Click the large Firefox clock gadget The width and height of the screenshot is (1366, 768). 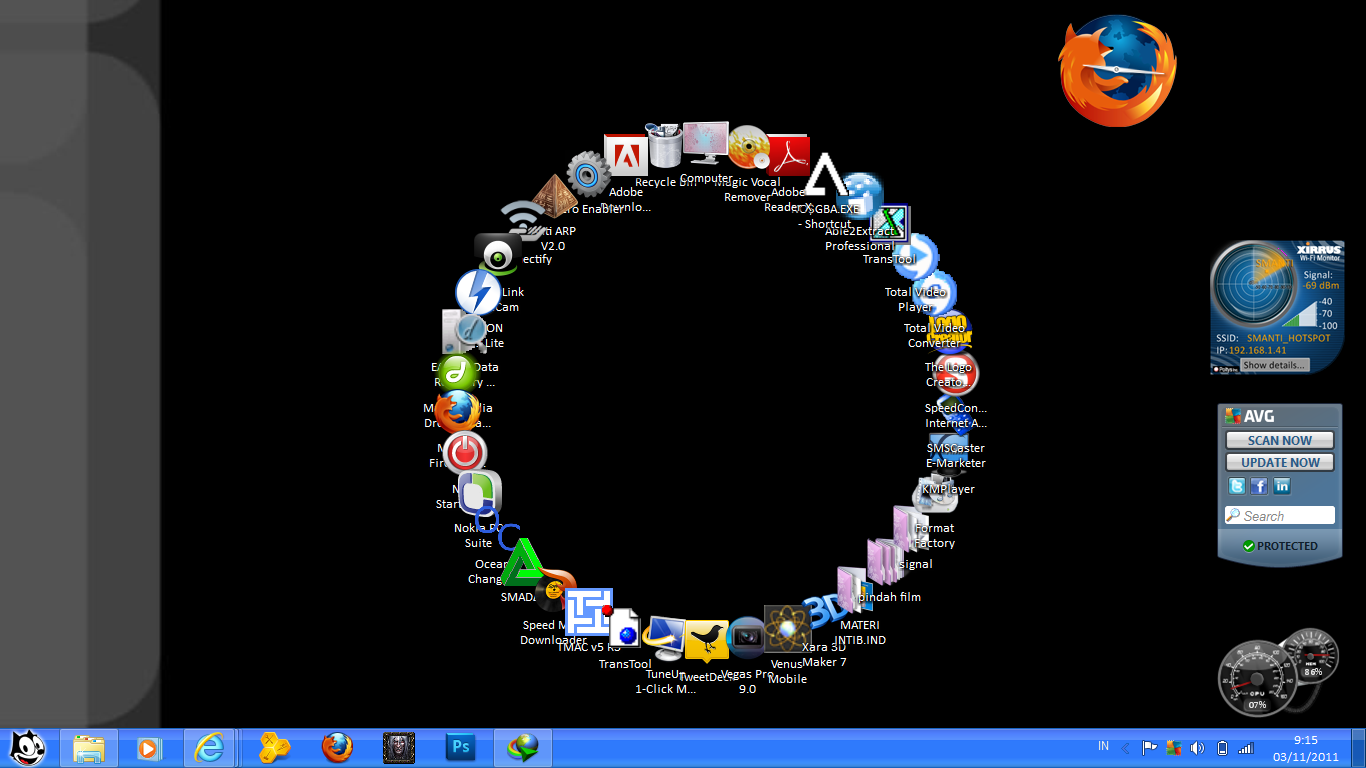(x=1117, y=71)
